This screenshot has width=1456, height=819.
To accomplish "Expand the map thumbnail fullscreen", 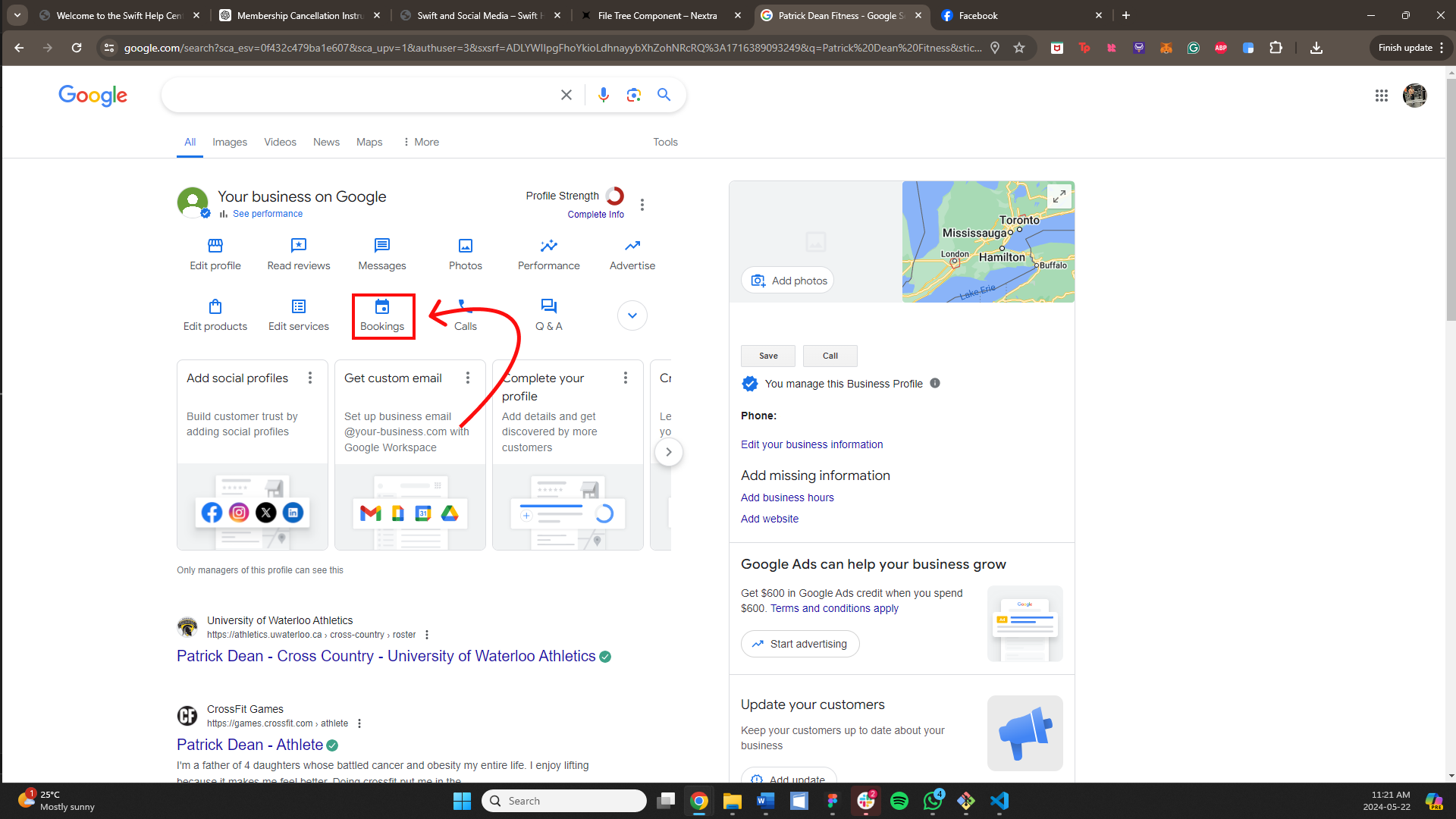I will (x=1059, y=197).
